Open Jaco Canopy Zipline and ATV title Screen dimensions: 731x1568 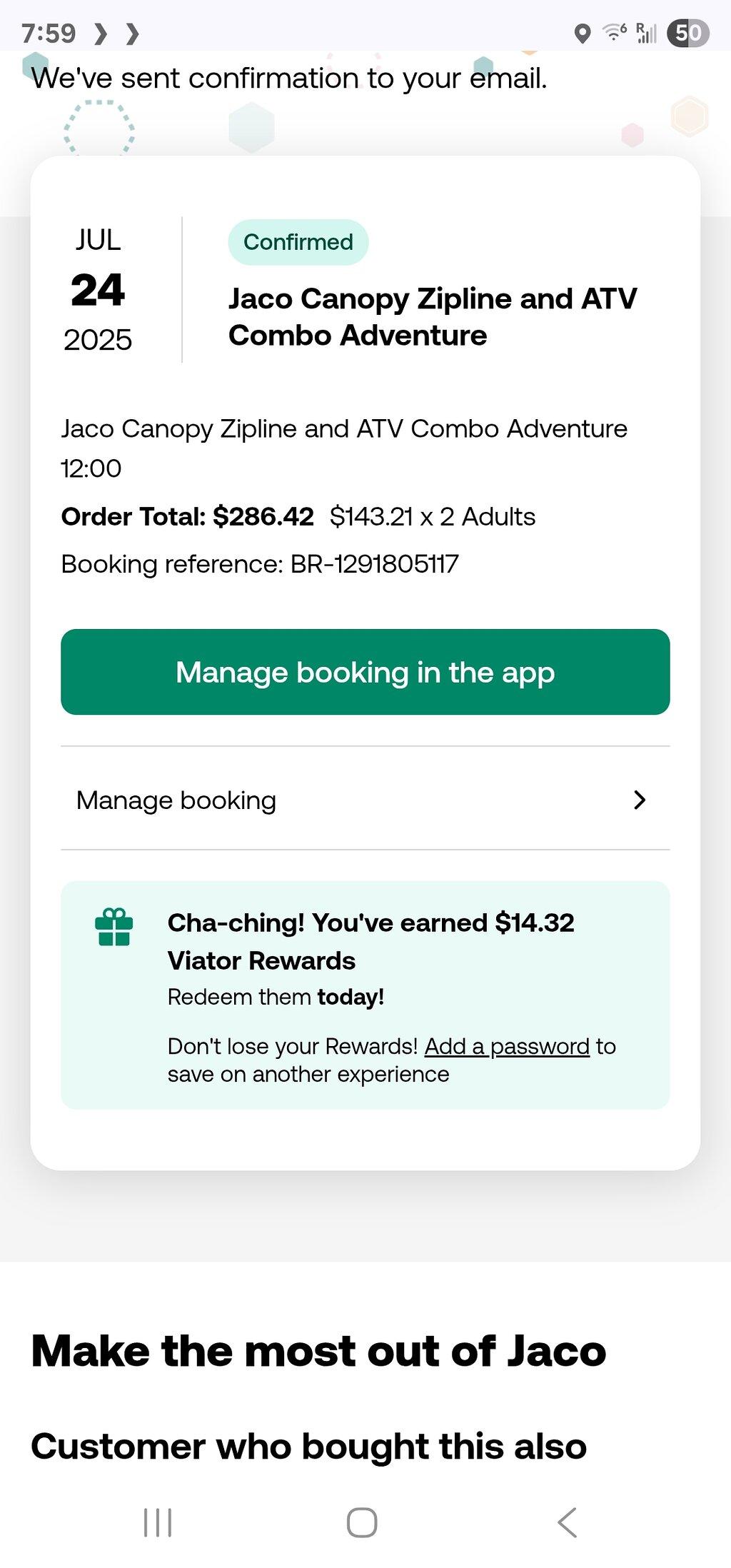(433, 316)
